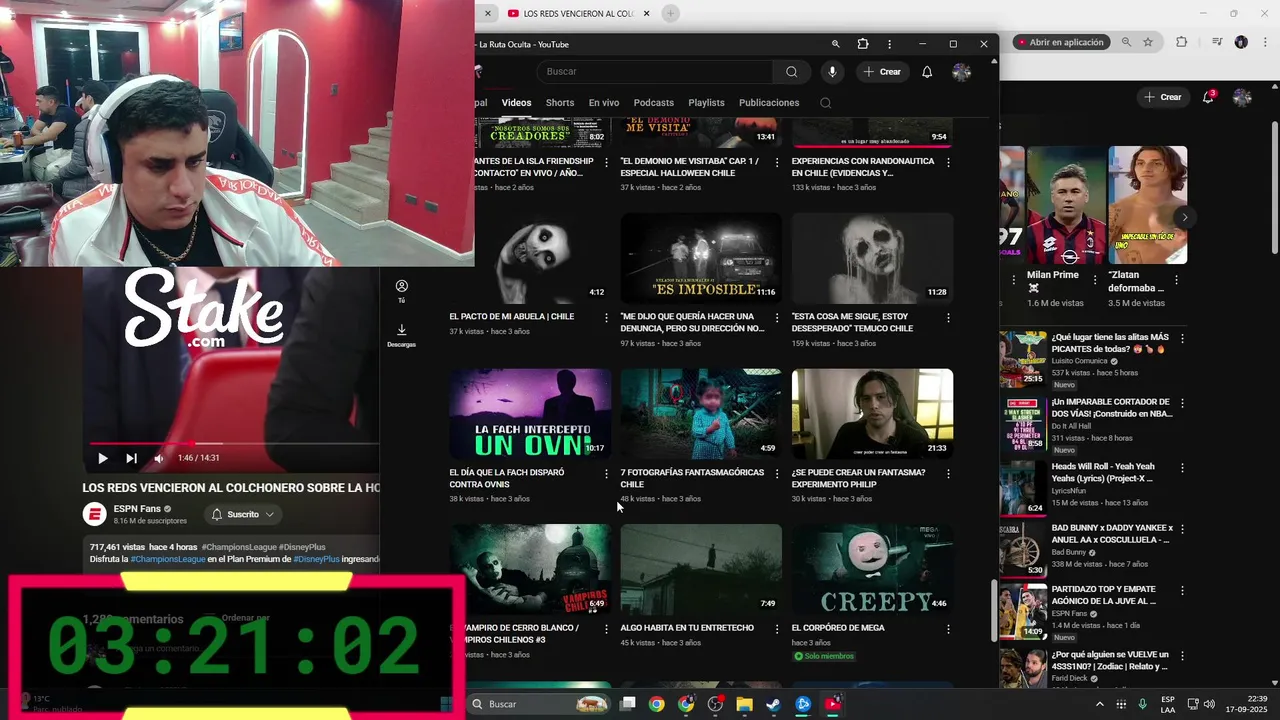
Task: Open account avatar in the front YouTube window
Action: click(x=961, y=72)
